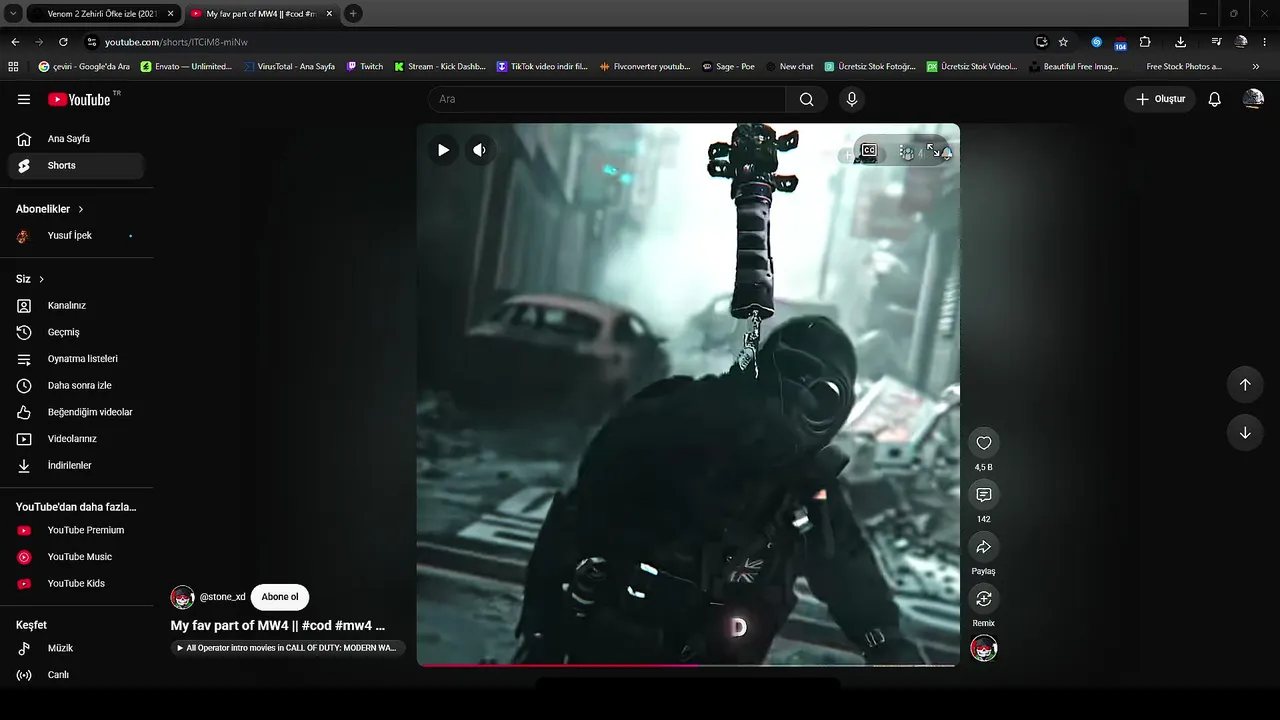Open the account avatar menu on YouTube
The image size is (1280, 720).
[x=1253, y=99]
